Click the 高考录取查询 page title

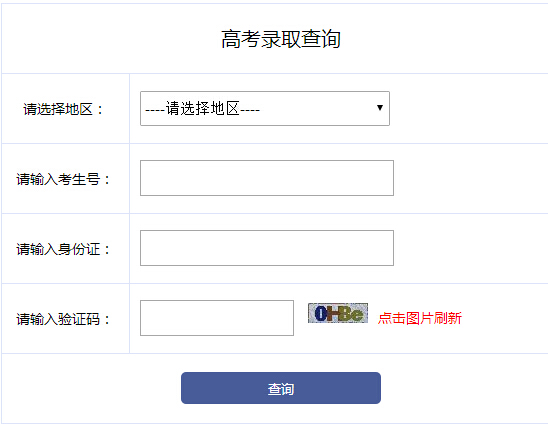[281, 39]
